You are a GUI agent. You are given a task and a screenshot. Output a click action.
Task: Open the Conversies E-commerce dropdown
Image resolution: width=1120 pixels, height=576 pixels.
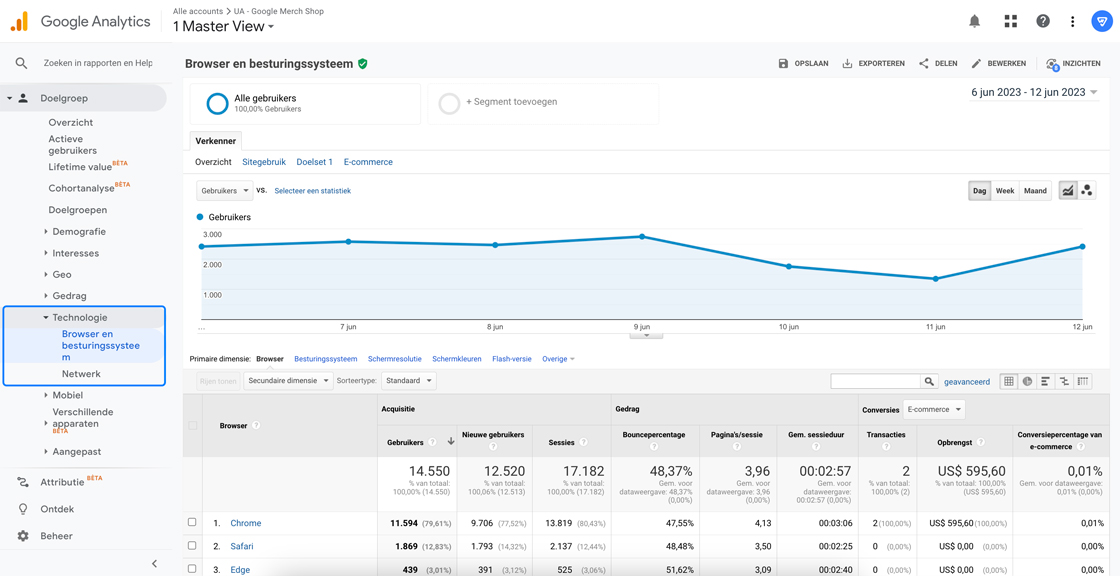(934, 409)
